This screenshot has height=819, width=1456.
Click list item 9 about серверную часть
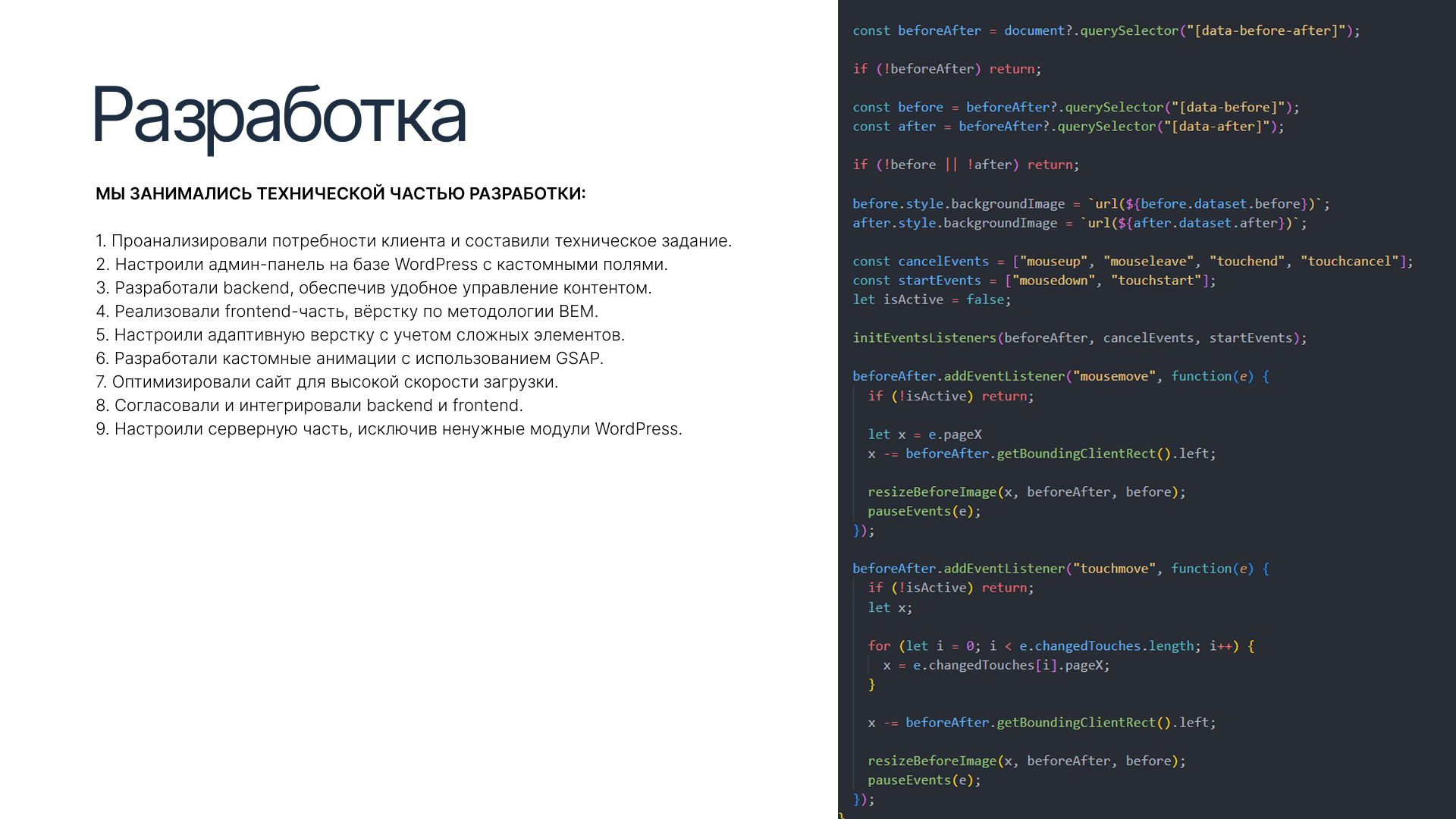tap(389, 429)
